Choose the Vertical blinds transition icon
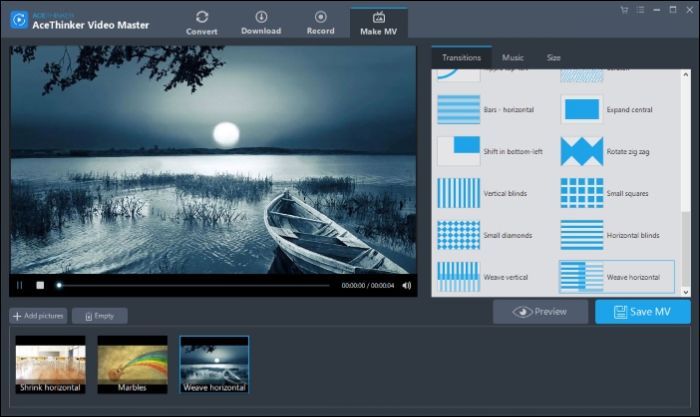700x417 pixels. 459,193
